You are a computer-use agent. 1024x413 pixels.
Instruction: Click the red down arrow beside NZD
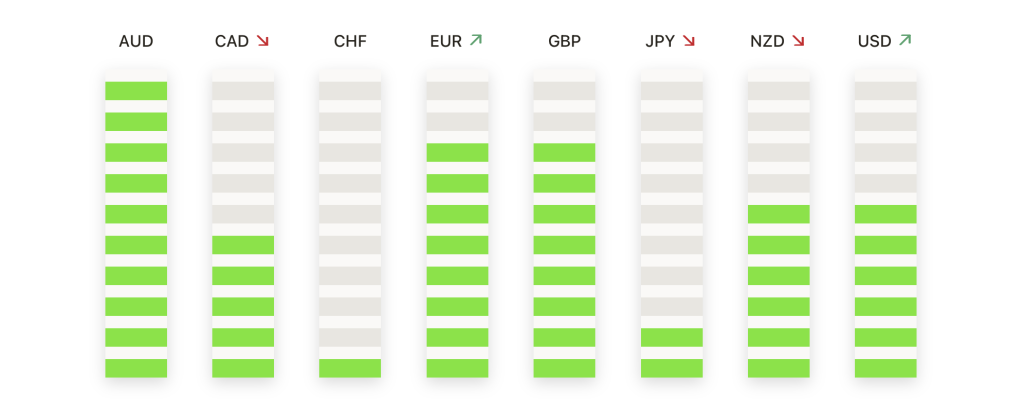[x=798, y=41]
